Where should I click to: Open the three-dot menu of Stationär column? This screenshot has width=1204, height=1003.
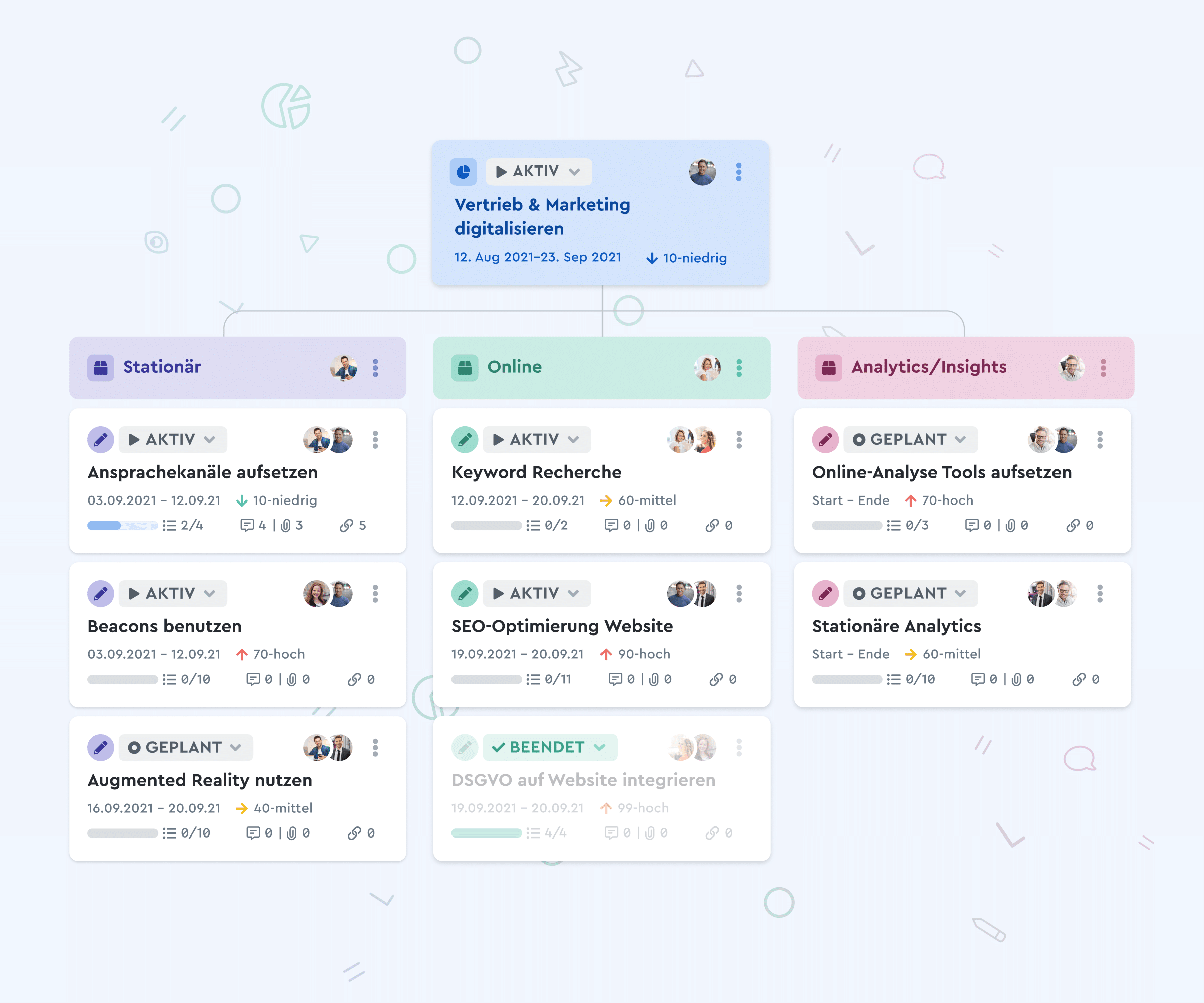click(375, 368)
